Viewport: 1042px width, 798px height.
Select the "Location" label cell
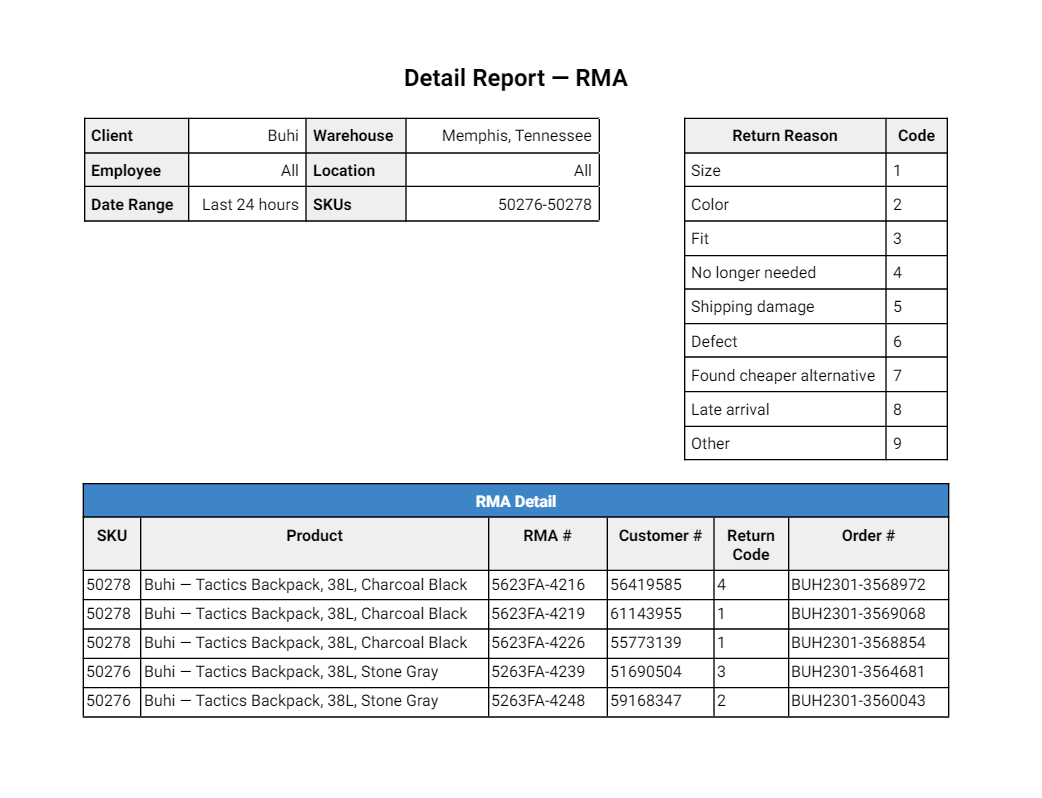click(x=356, y=171)
